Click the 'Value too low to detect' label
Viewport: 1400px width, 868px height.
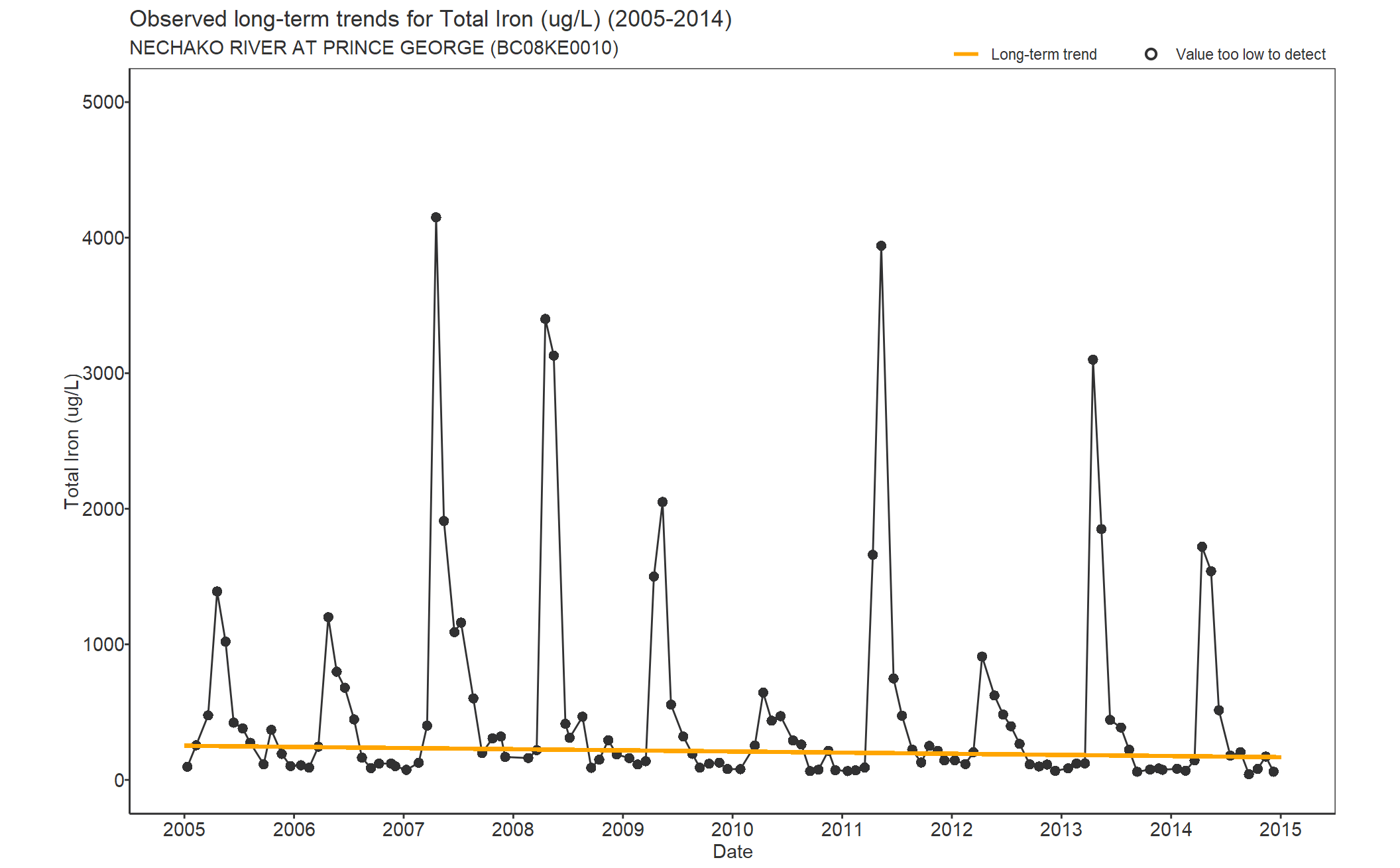coord(1251,54)
